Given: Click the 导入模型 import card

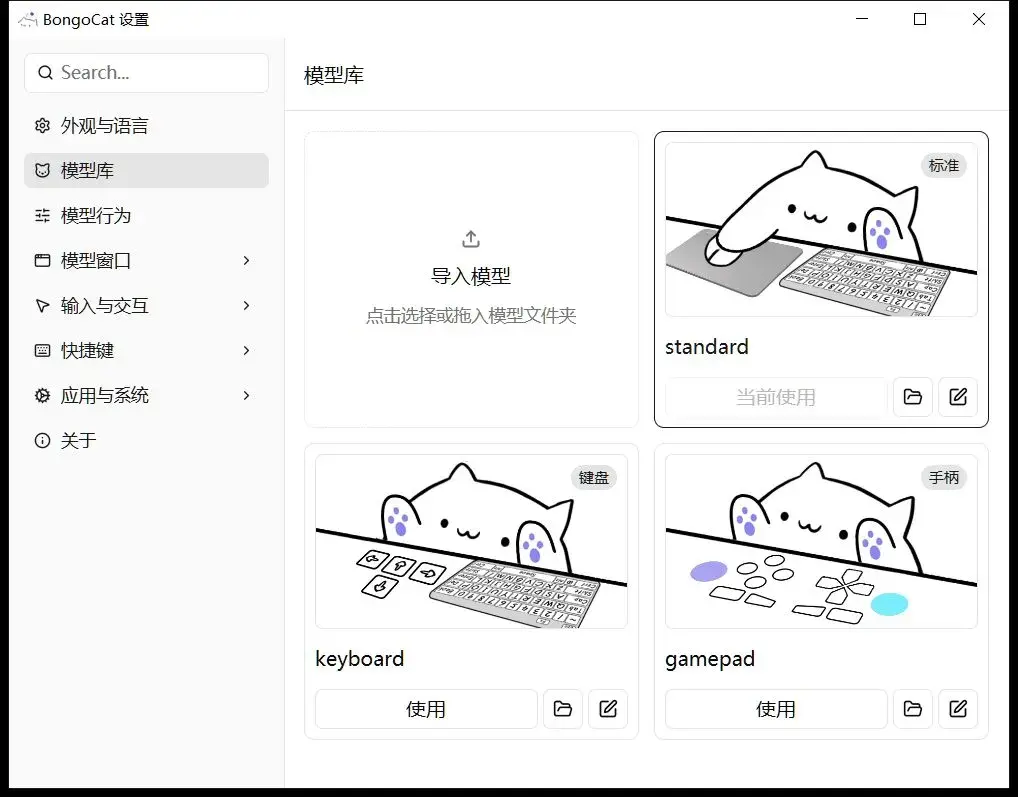Looking at the screenshot, I should point(471,279).
